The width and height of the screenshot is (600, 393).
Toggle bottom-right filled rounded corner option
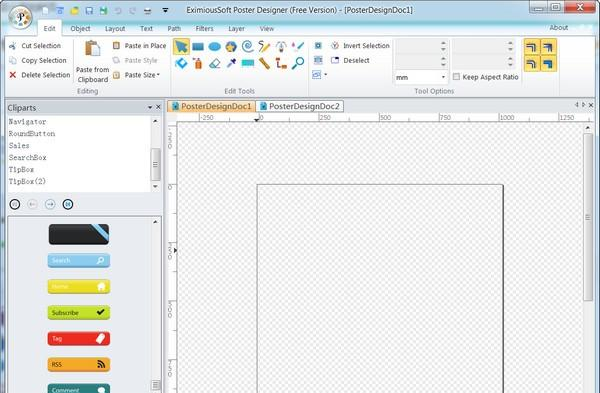pos(548,63)
